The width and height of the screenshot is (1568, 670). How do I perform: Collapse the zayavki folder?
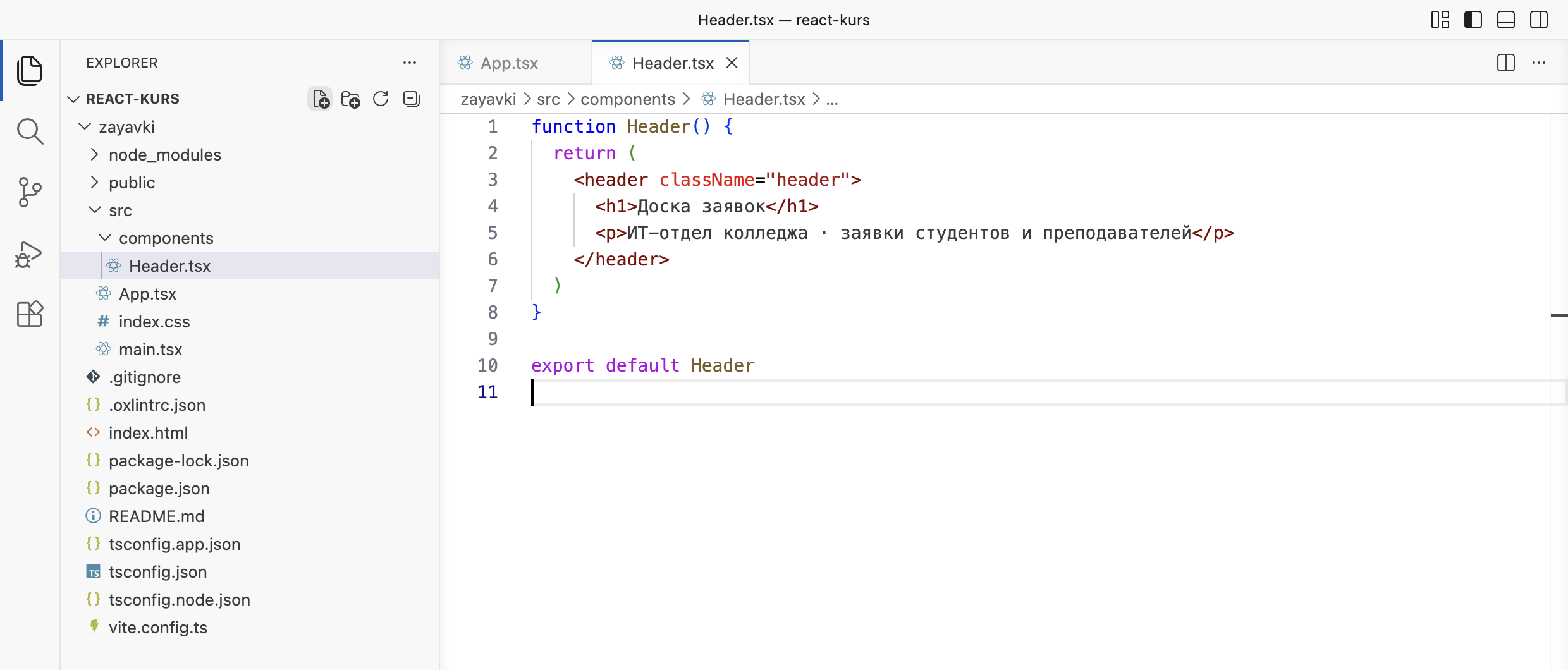coord(250,127)
